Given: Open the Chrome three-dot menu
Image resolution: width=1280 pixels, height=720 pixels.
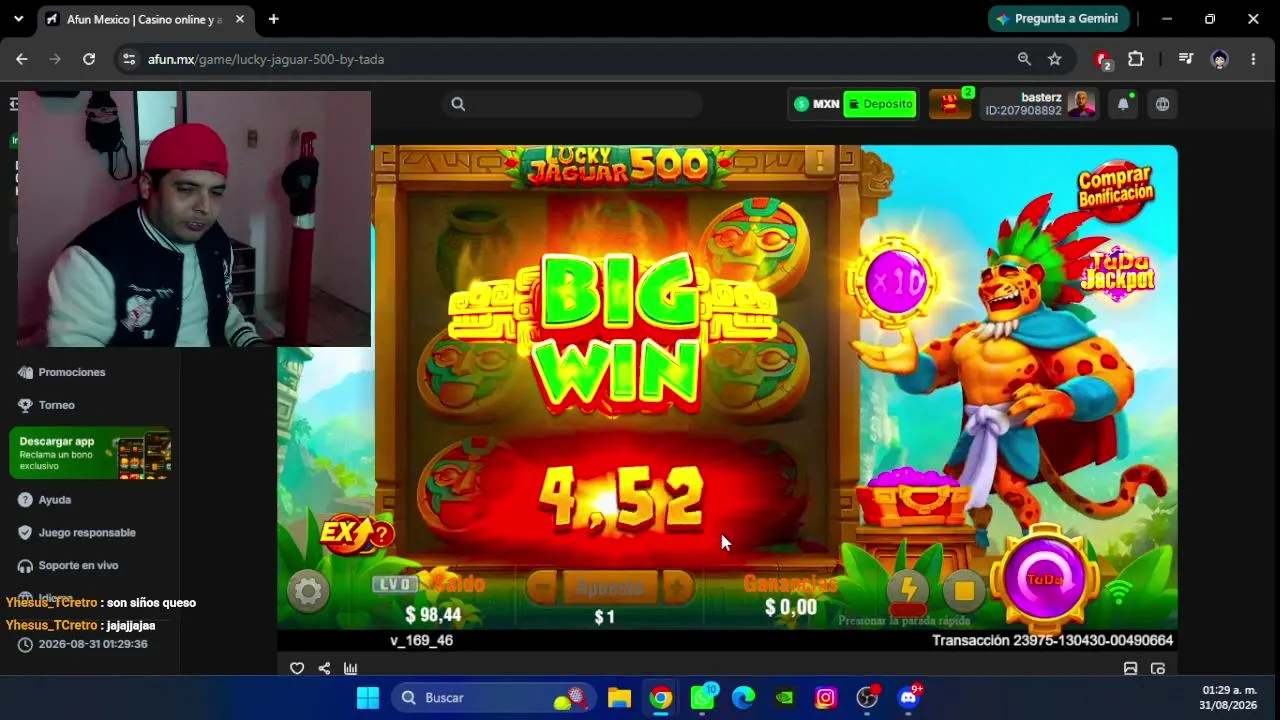Looking at the screenshot, I should (x=1253, y=59).
